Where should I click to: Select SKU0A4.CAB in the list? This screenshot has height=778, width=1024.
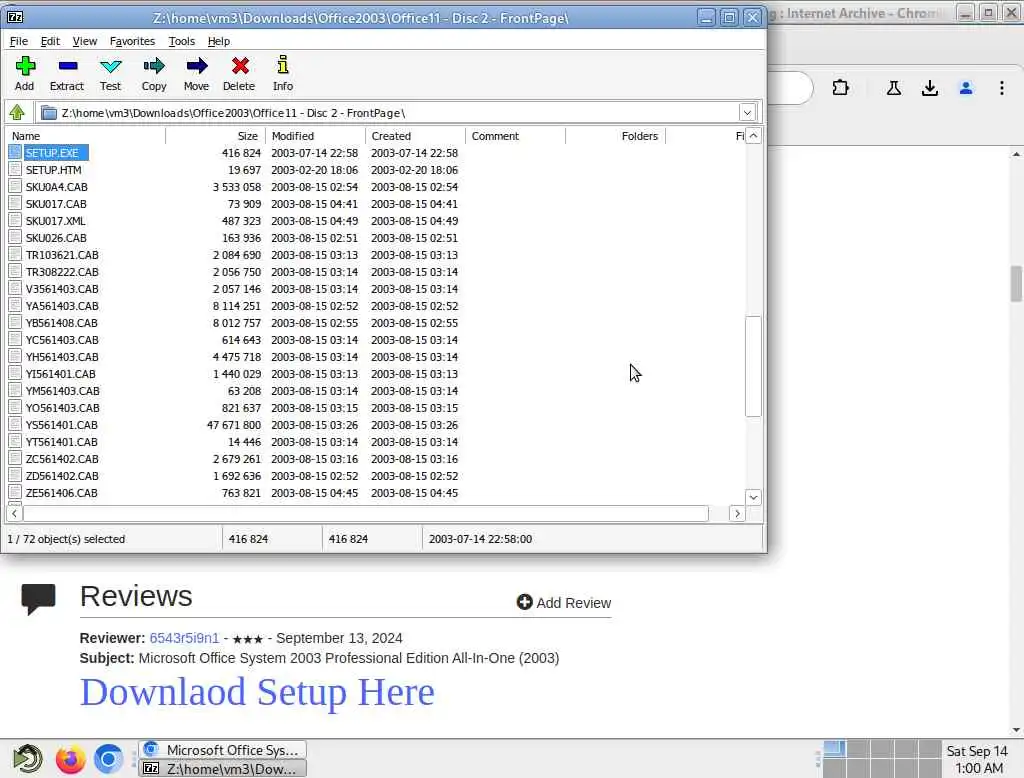[57, 187]
